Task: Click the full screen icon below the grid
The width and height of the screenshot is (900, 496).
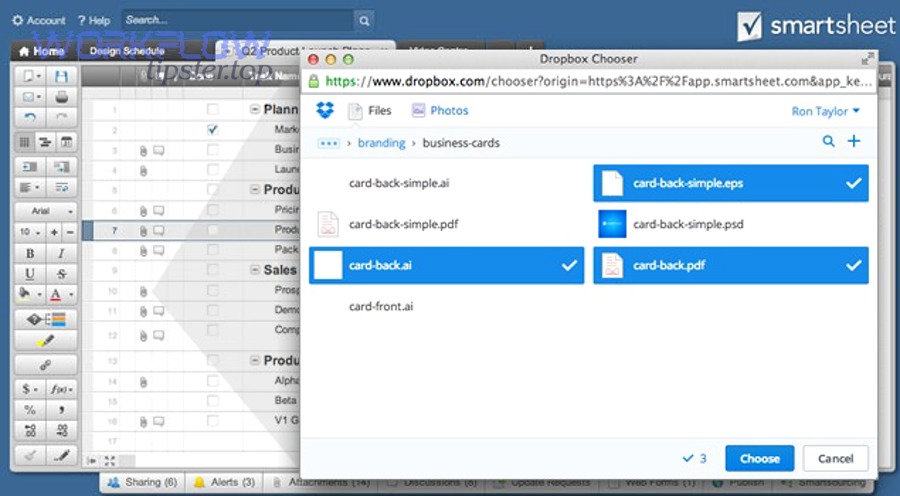Action: coord(110,460)
